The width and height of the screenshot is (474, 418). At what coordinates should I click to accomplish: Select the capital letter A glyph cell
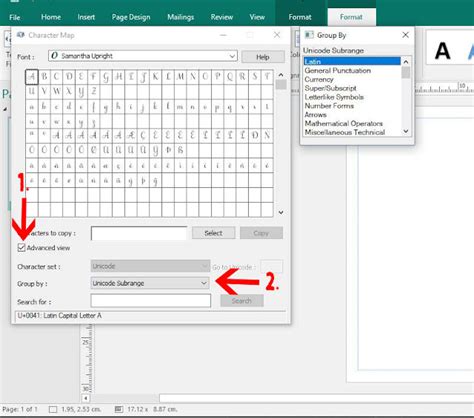[x=32, y=77]
